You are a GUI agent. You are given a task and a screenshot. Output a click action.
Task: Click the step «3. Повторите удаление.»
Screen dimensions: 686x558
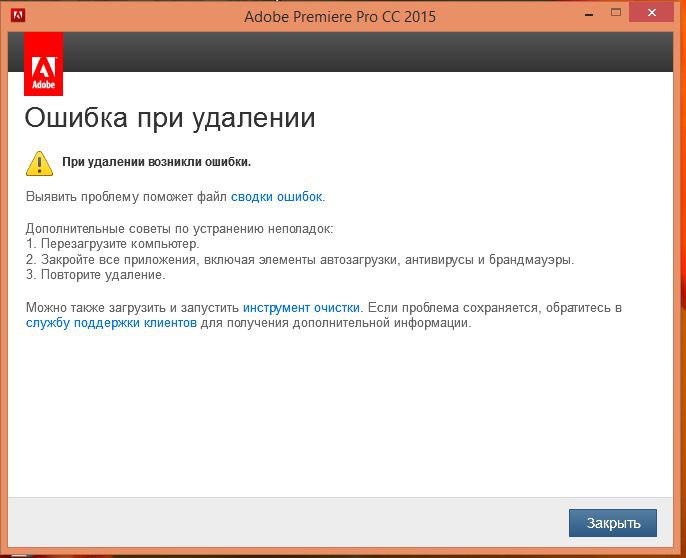pyautogui.click(x=95, y=275)
